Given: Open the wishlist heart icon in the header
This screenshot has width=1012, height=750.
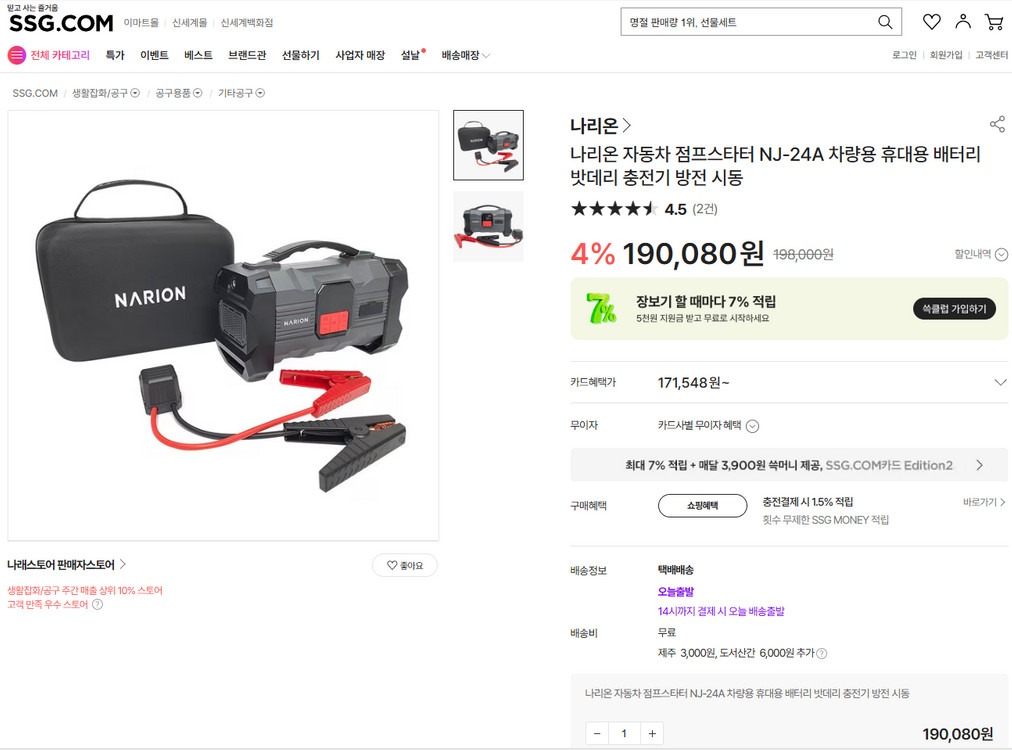Looking at the screenshot, I should 931,20.
